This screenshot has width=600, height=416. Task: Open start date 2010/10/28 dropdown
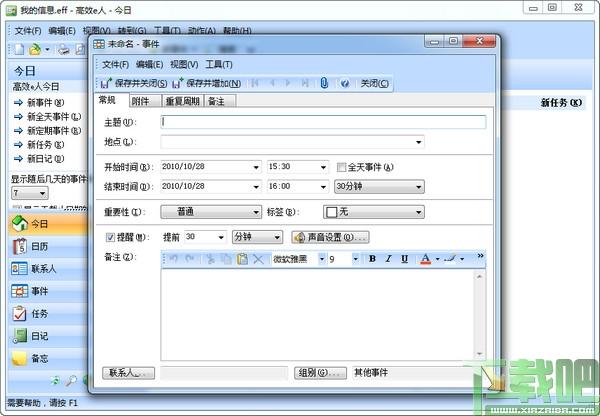click(x=256, y=167)
